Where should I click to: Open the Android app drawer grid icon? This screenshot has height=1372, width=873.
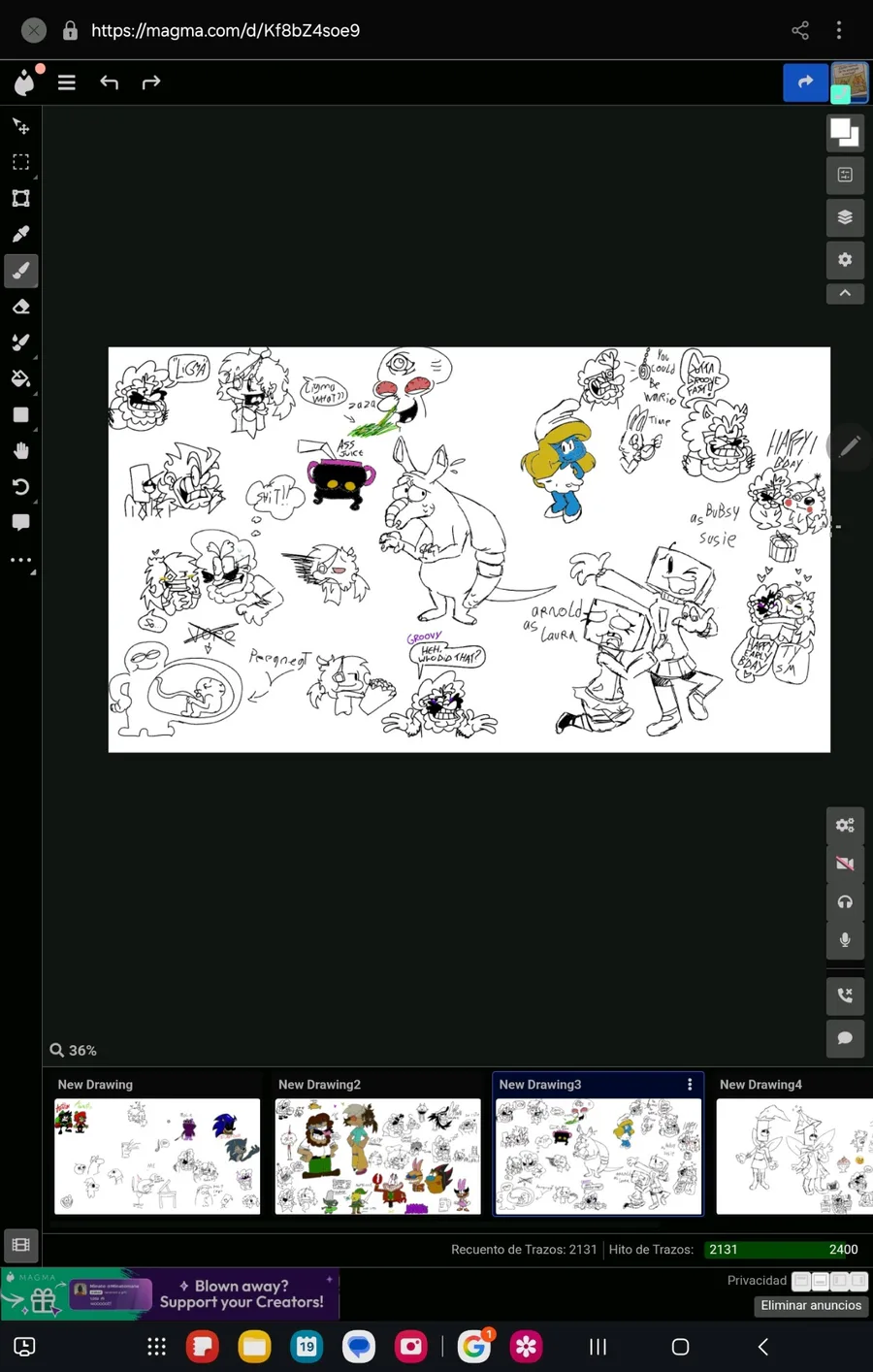click(156, 1347)
